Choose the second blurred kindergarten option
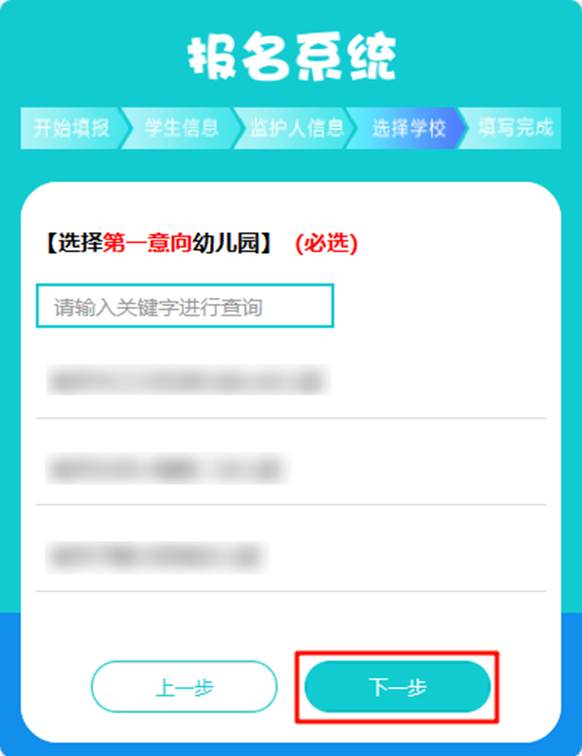This screenshot has height=756, width=582. [x=291, y=469]
